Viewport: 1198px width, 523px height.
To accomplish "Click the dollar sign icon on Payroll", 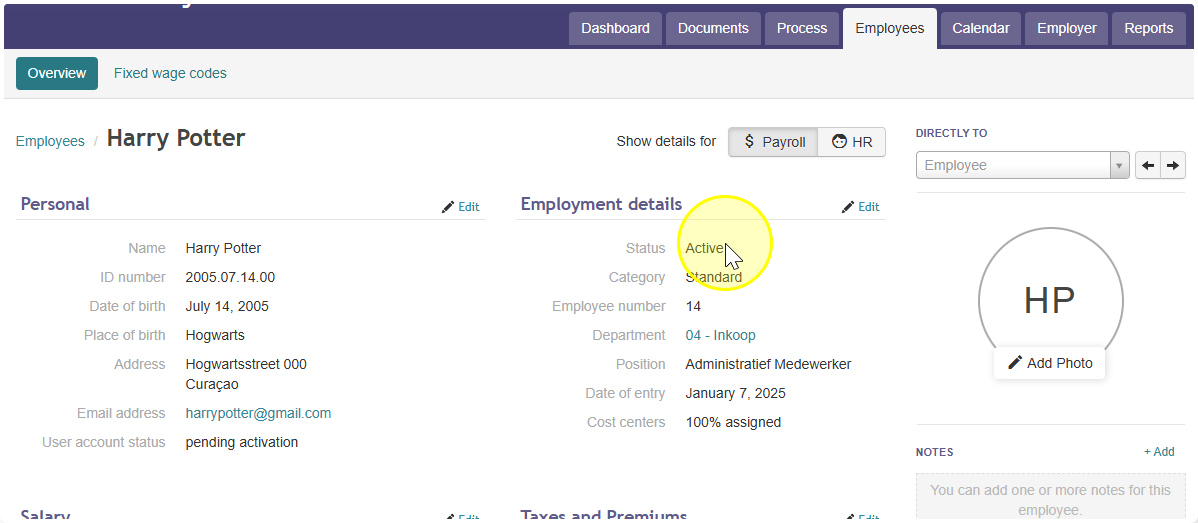I will pyautogui.click(x=749, y=141).
